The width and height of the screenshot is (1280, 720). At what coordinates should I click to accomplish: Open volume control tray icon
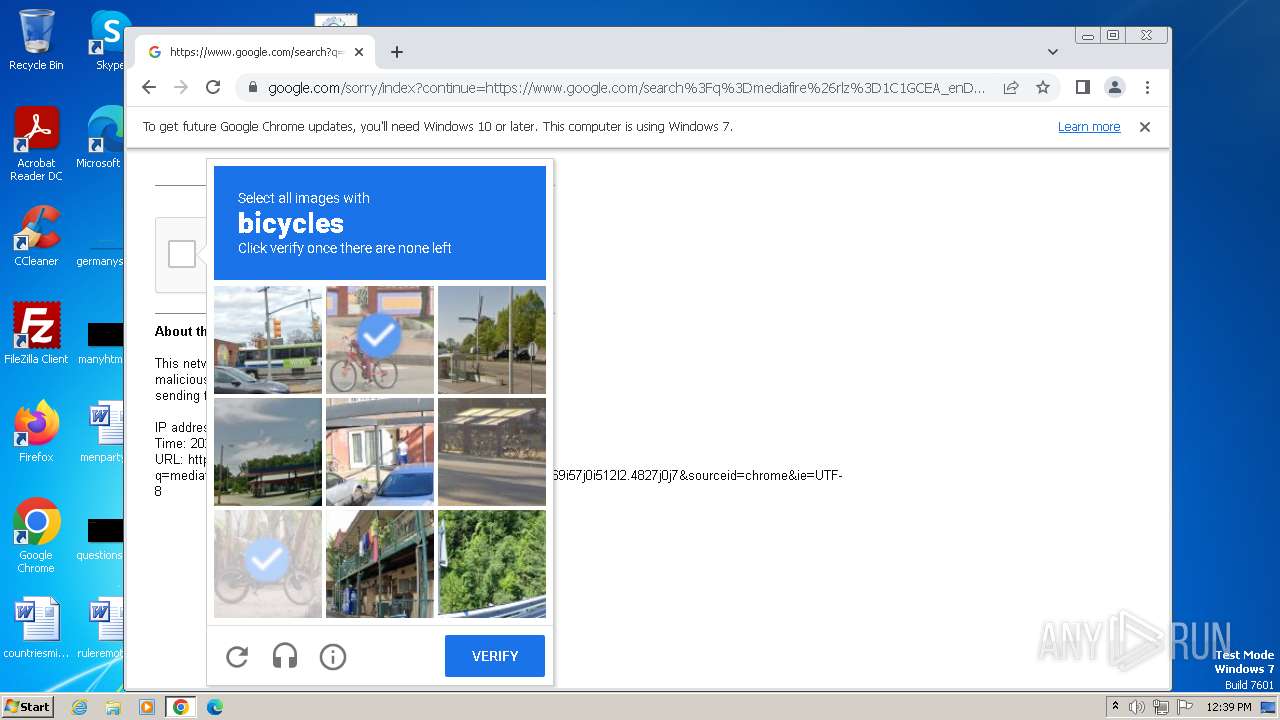pos(1137,707)
